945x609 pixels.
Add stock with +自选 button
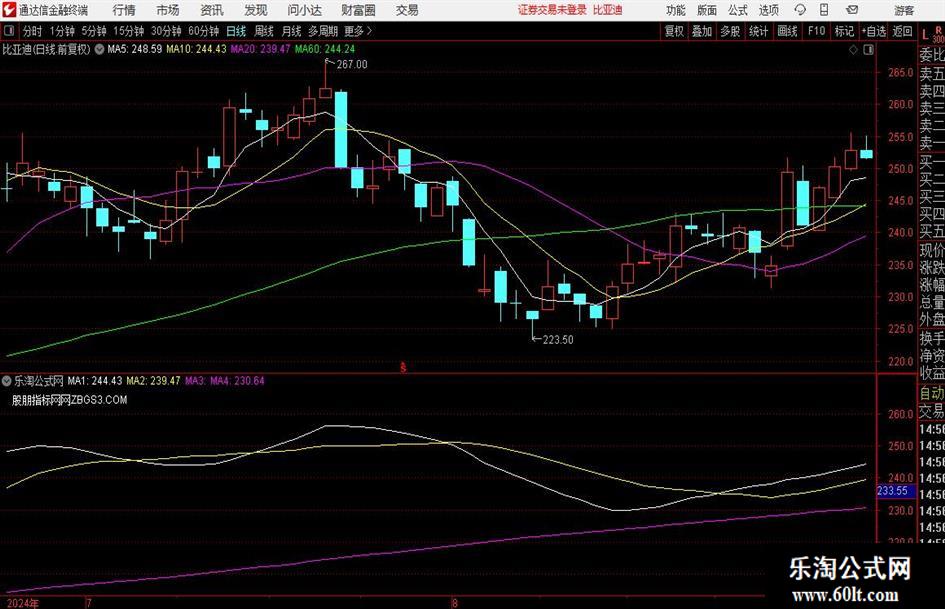click(874, 31)
